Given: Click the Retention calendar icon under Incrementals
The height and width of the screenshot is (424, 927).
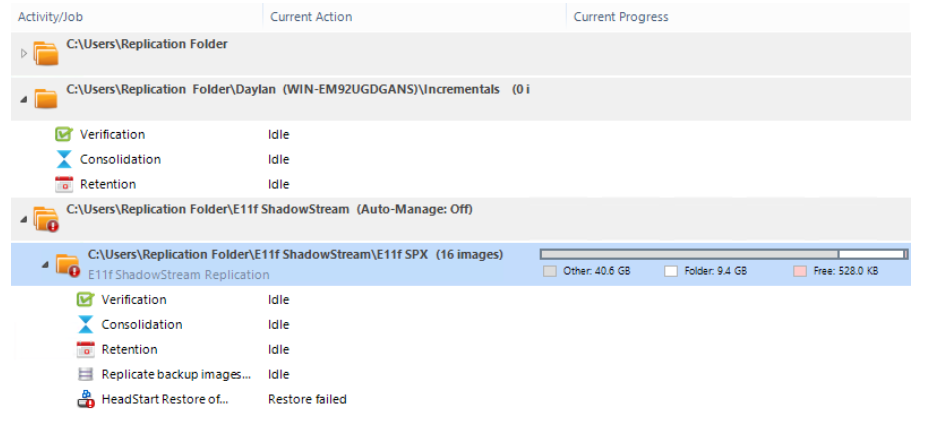Looking at the screenshot, I should point(63,184).
